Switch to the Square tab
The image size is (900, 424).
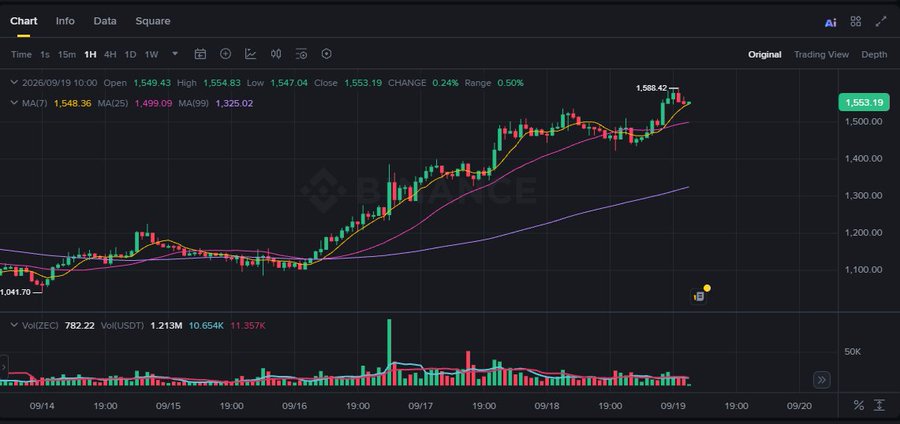tap(153, 21)
